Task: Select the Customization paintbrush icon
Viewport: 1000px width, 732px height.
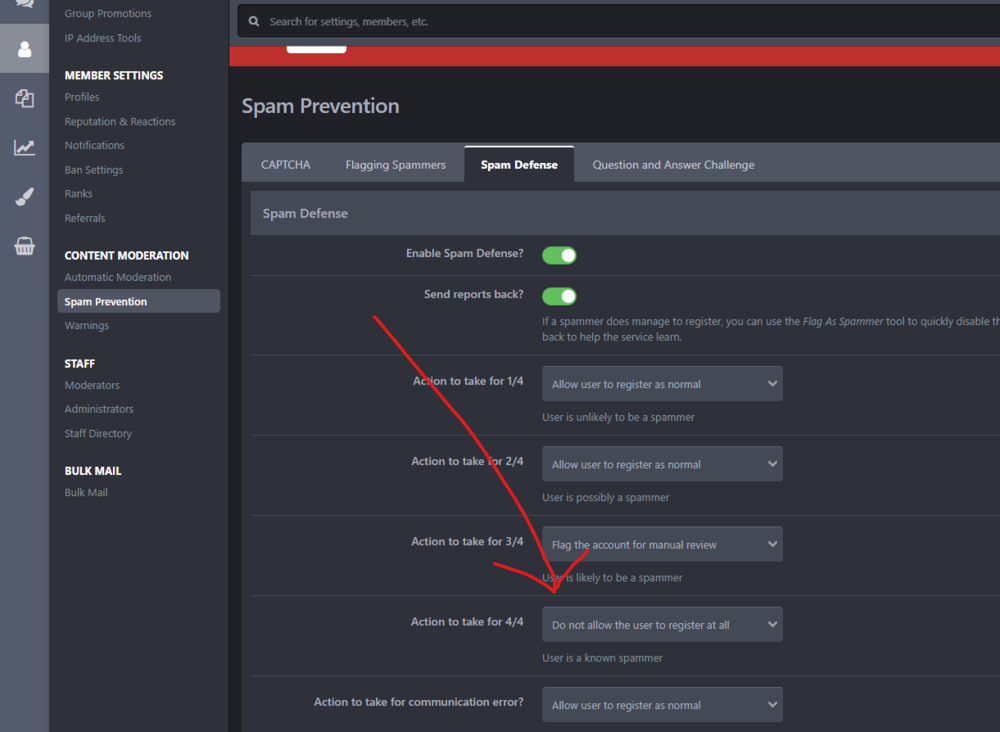Action: point(24,197)
